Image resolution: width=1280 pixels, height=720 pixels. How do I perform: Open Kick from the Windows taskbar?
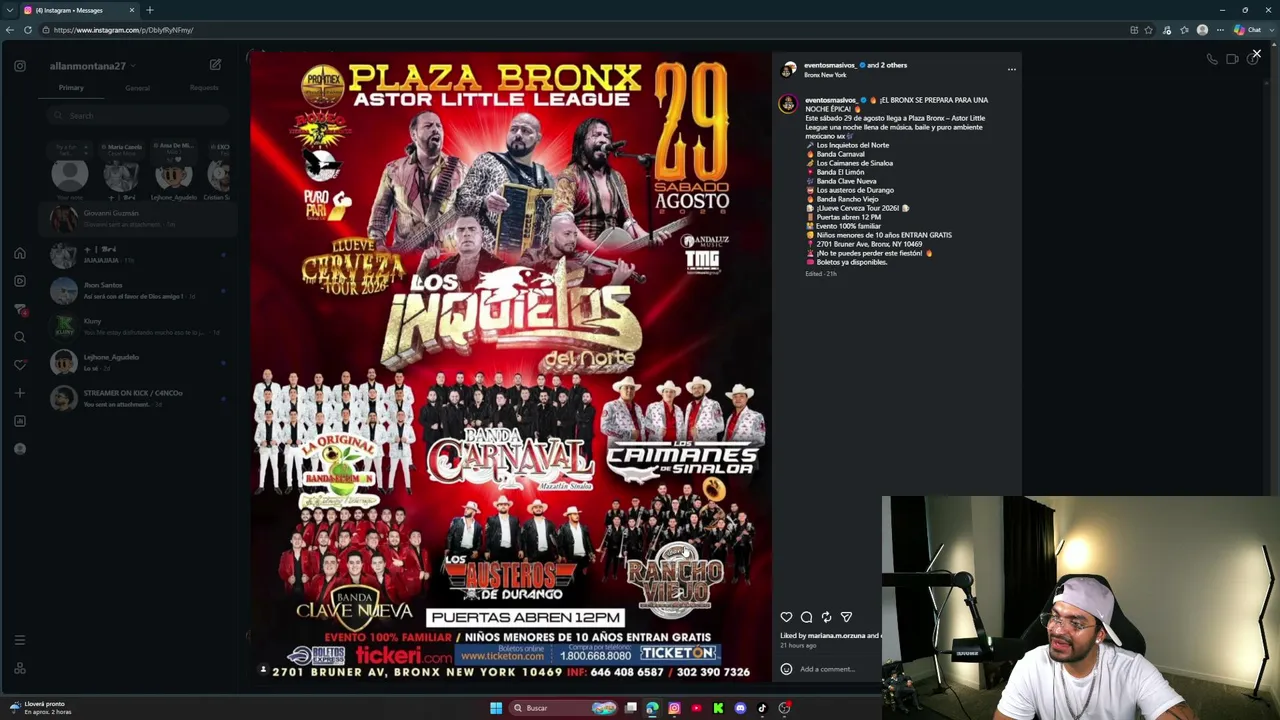click(x=718, y=708)
